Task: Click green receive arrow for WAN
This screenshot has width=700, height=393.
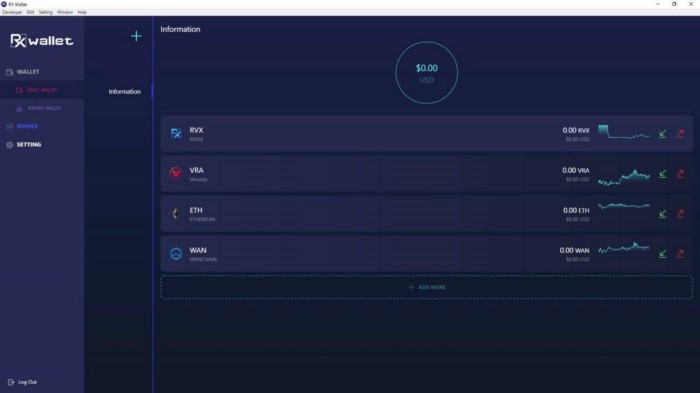Action: [x=663, y=254]
